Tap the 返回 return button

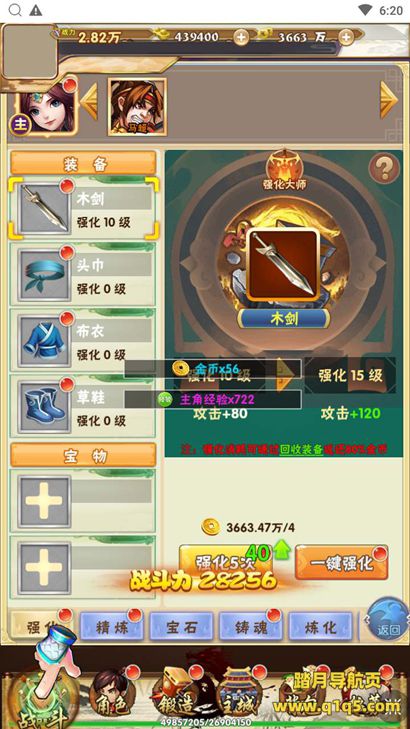click(x=389, y=618)
